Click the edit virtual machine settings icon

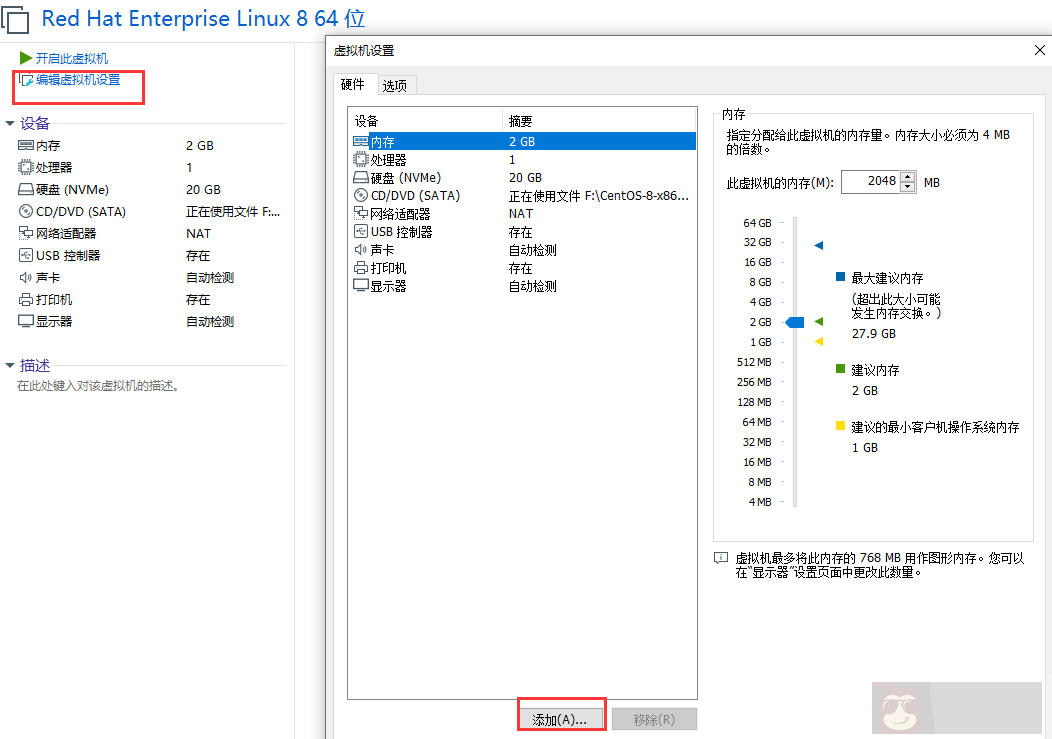(26, 80)
